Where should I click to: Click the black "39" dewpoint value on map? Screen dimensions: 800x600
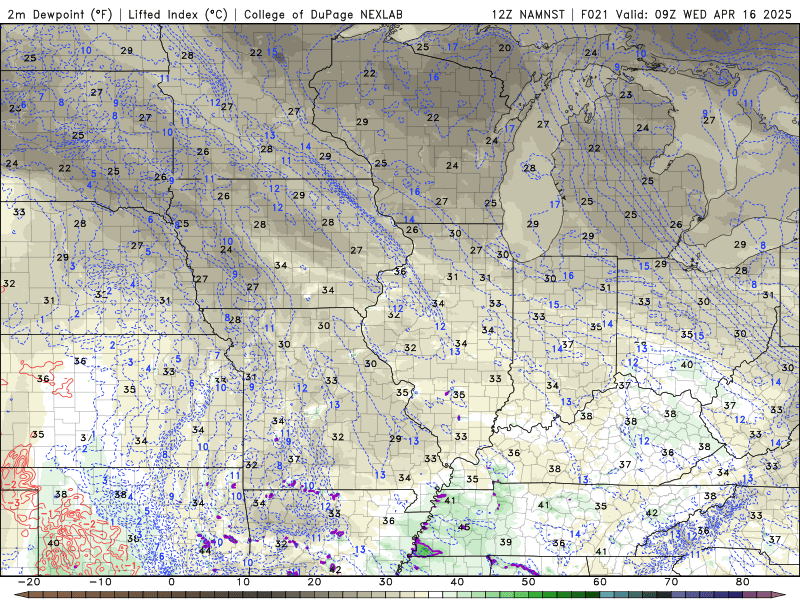click(506, 542)
